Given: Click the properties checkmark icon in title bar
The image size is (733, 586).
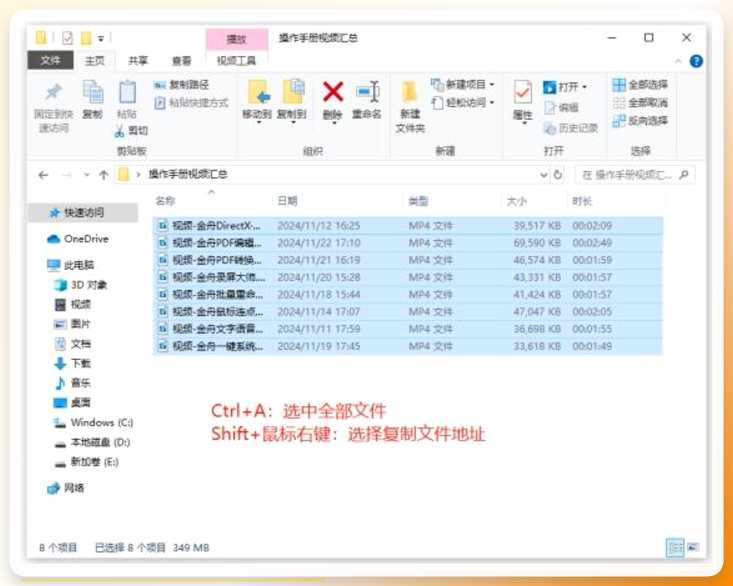Looking at the screenshot, I should pyautogui.click(x=67, y=38).
